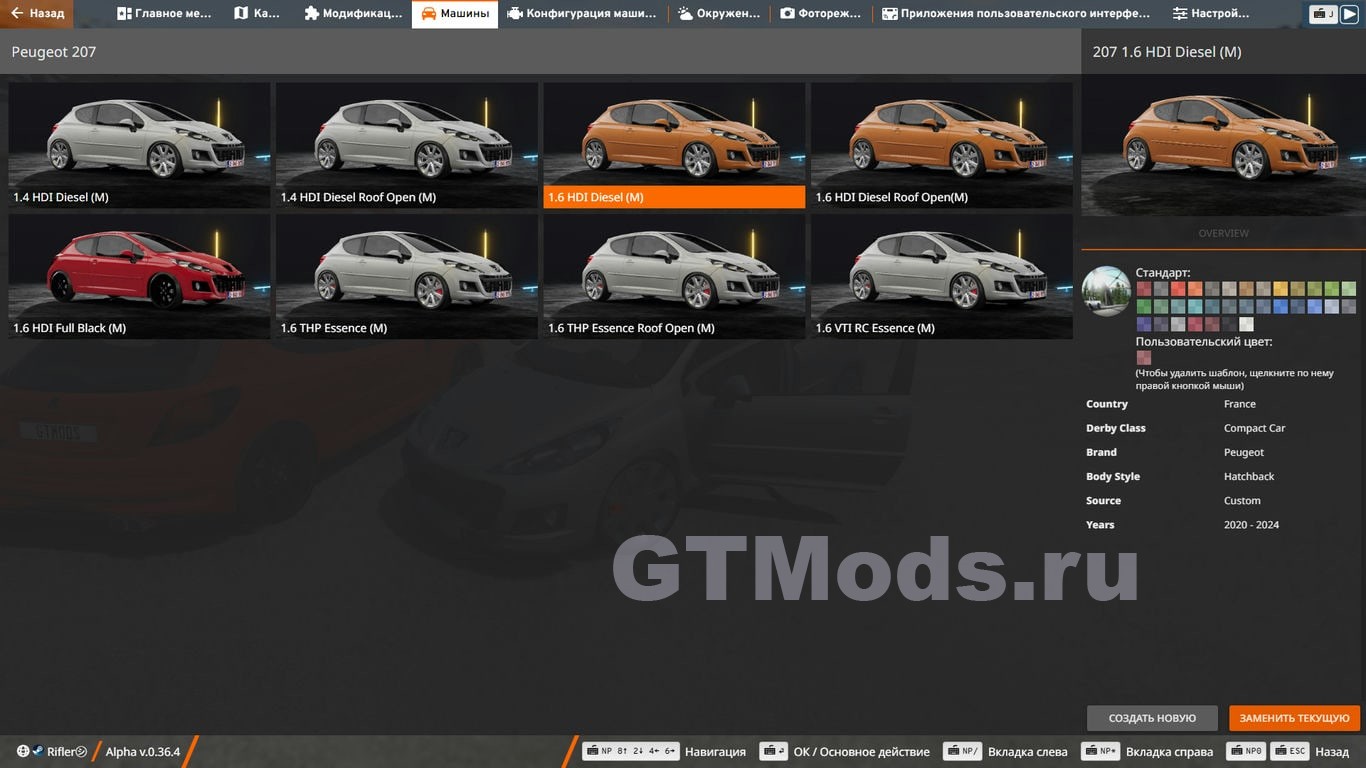The height and width of the screenshot is (768, 1366).
Task: Apply the swatch under Пользовательский цвет
Action: point(1144,357)
